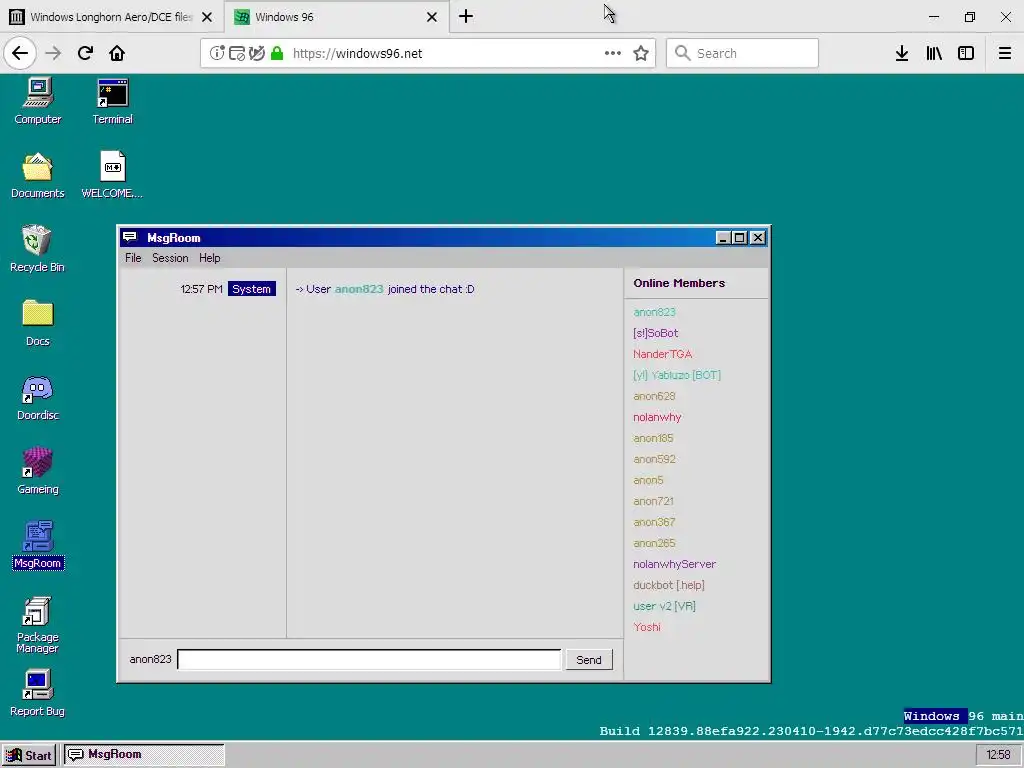Launch the Terminal desktop icon
The width and height of the screenshot is (1024, 768).
pos(112,101)
